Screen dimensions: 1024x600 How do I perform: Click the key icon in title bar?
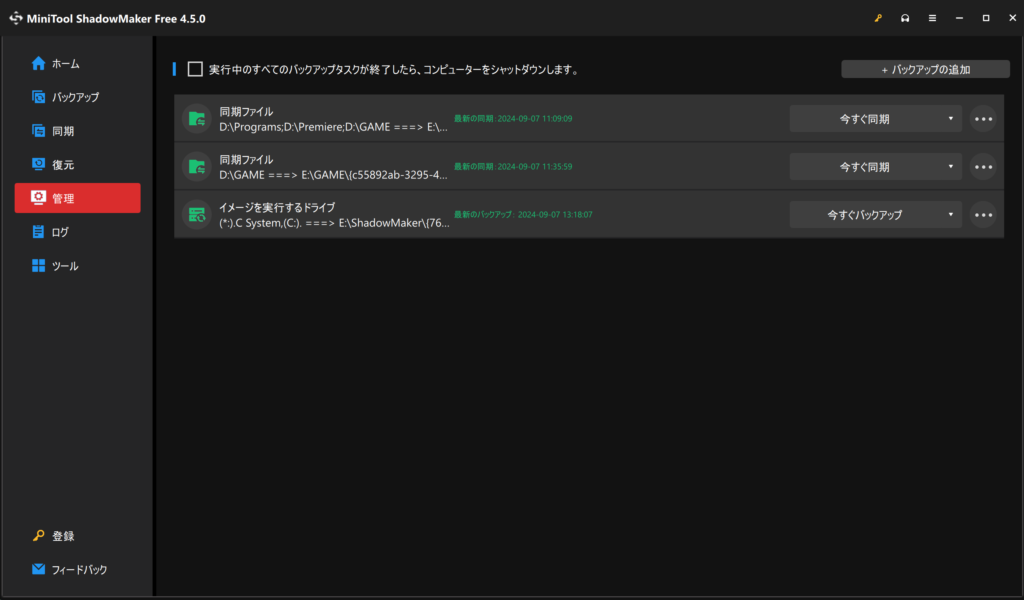pos(878,18)
